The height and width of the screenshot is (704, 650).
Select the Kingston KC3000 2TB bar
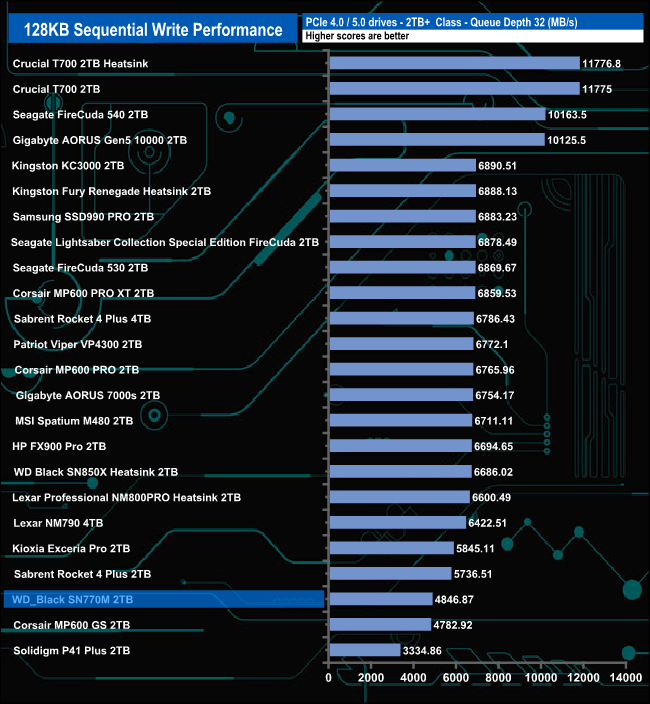403,165
